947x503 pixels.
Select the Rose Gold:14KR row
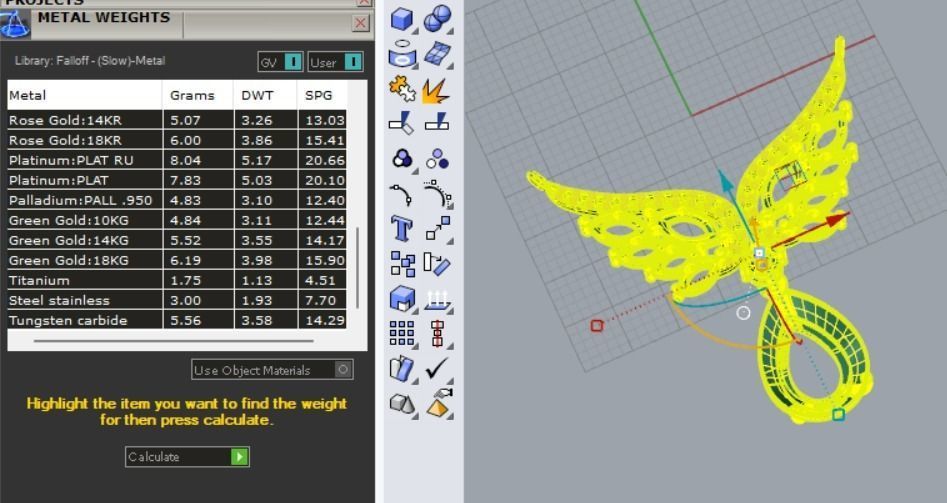177,120
